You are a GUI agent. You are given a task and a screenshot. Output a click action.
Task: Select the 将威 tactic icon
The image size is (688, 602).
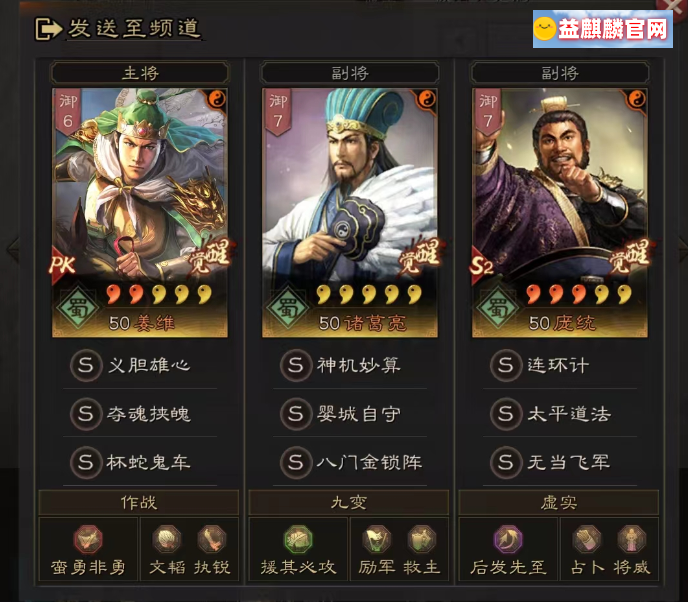click(x=631, y=539)
